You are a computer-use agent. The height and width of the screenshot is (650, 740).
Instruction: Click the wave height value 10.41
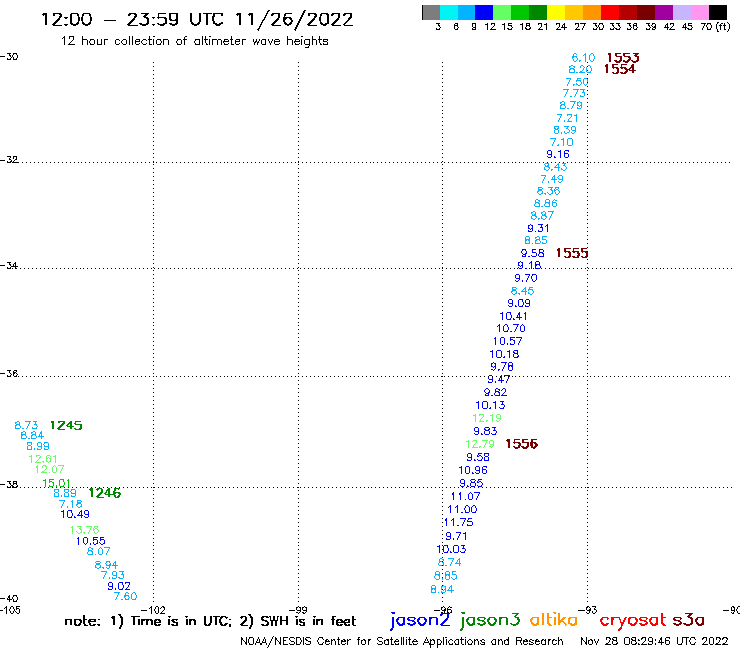[x=513, y=316]
